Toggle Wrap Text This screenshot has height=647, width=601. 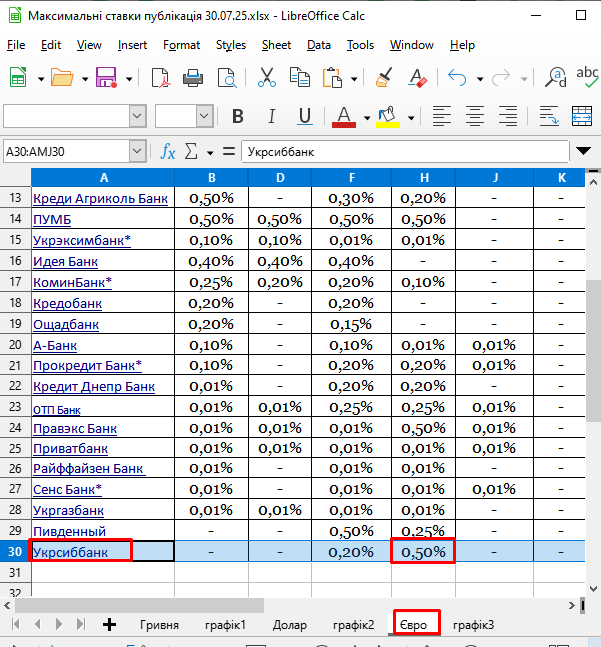[549, 116]
